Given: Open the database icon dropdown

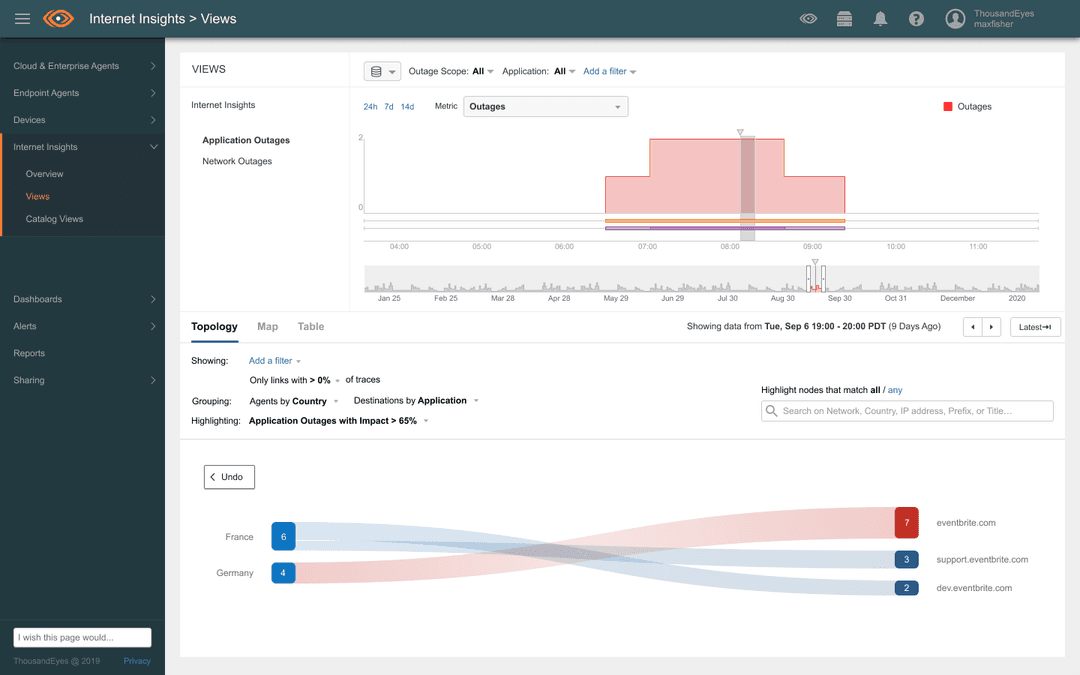Looking at the screenshot, I should [382, 71].
